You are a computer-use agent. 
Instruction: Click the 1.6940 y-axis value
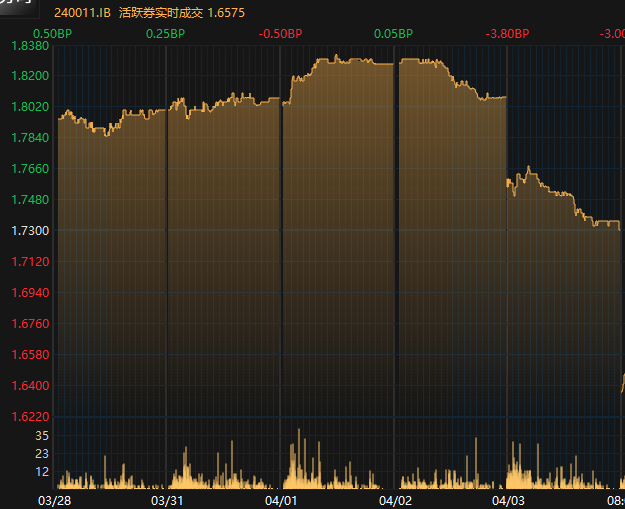pos(30,293)
